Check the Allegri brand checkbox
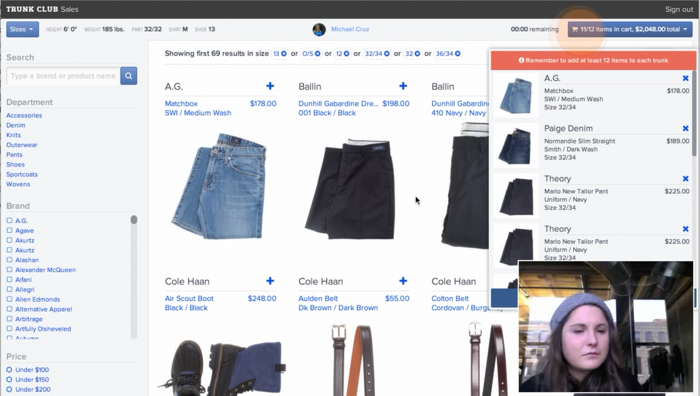 tap(9, 289)
